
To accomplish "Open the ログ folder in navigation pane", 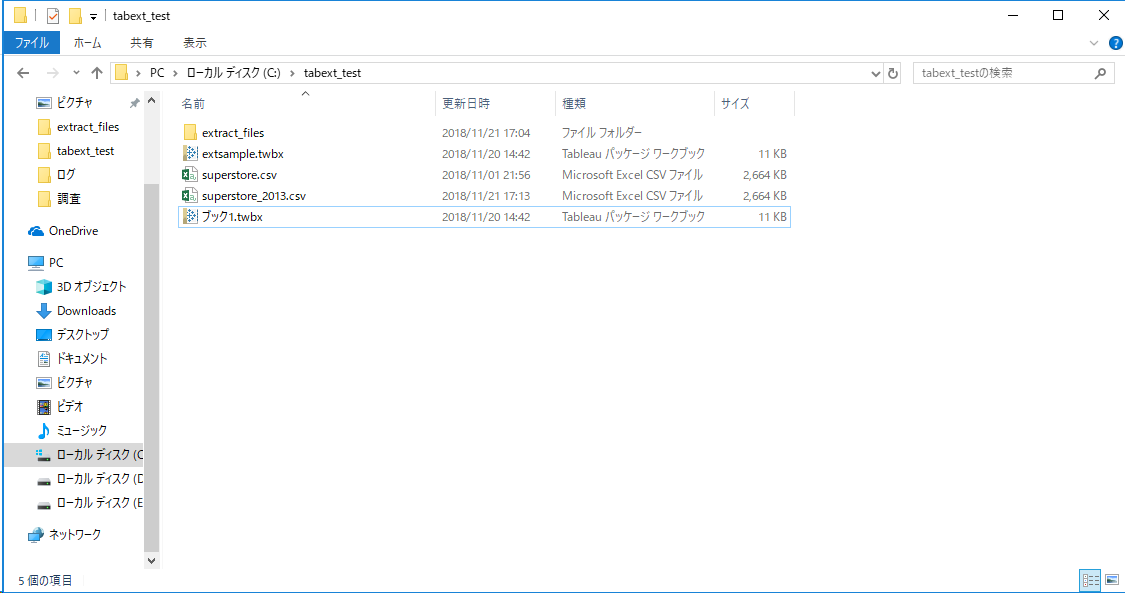I will pos(66,175).
